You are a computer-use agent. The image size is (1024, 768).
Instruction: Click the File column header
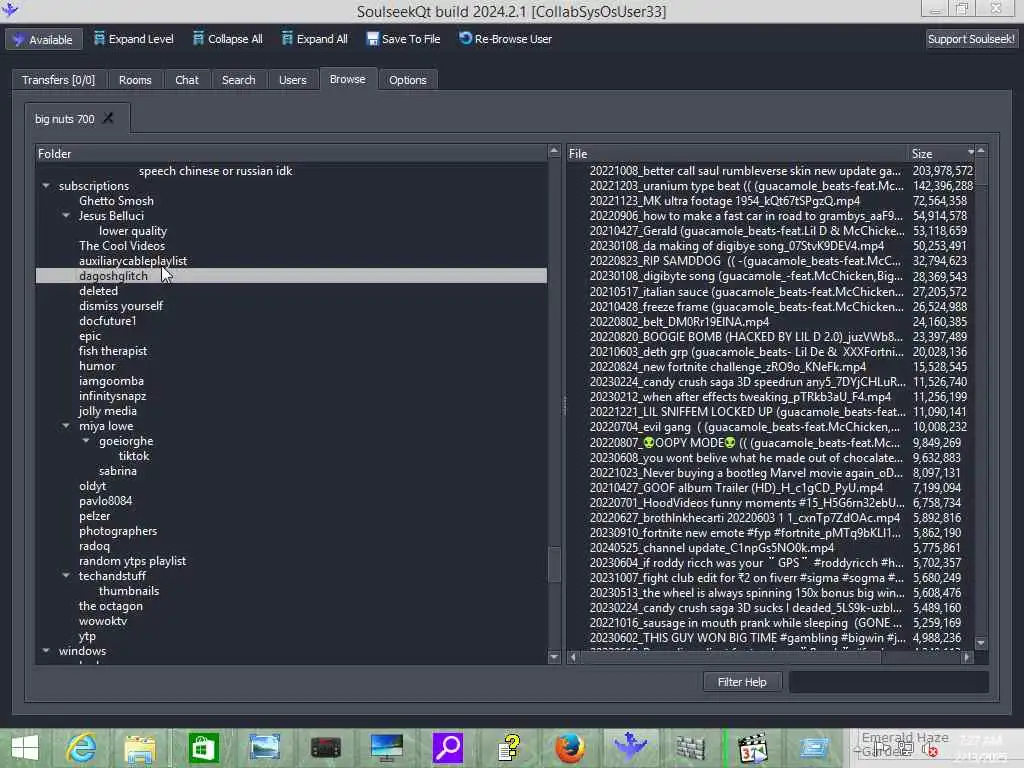tap(737, 153)
